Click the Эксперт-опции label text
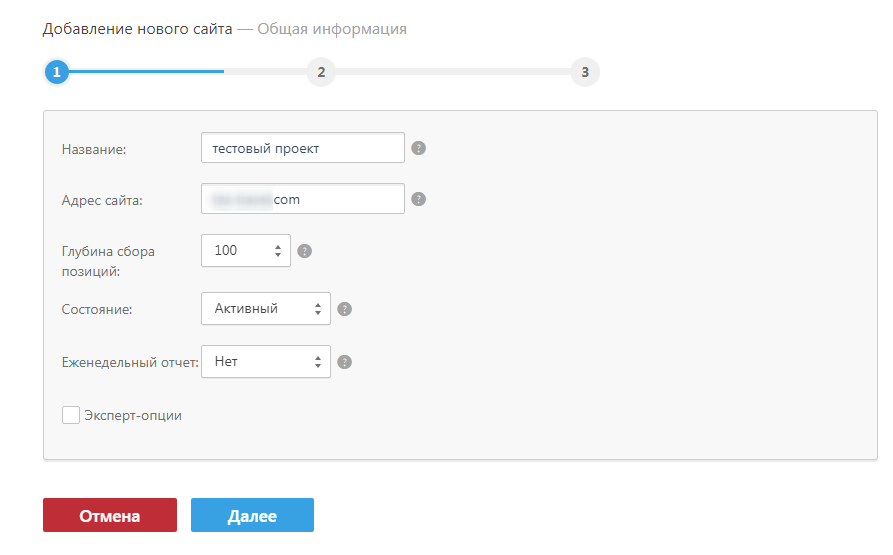The image size is (893, 555). click(x=133, y=415)
